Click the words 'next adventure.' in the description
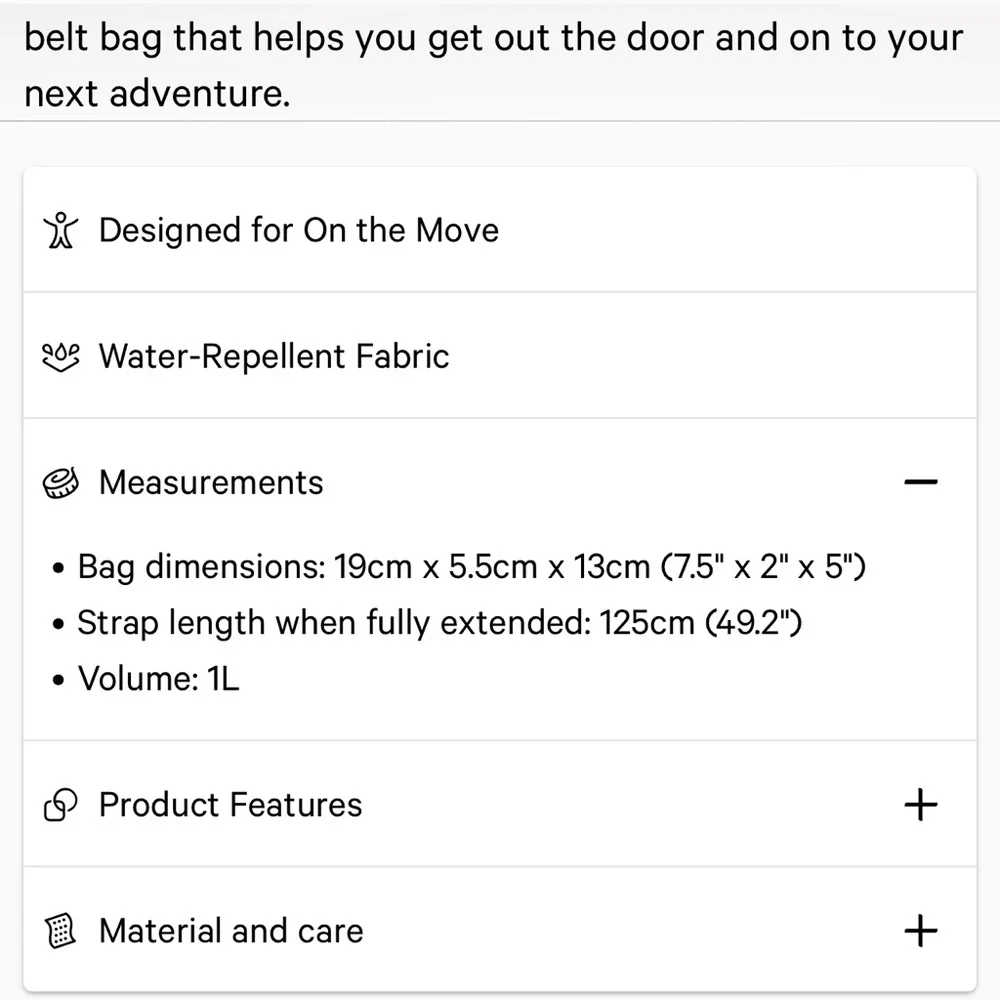Viewport: 1000px width, 1000px height. 157,94
